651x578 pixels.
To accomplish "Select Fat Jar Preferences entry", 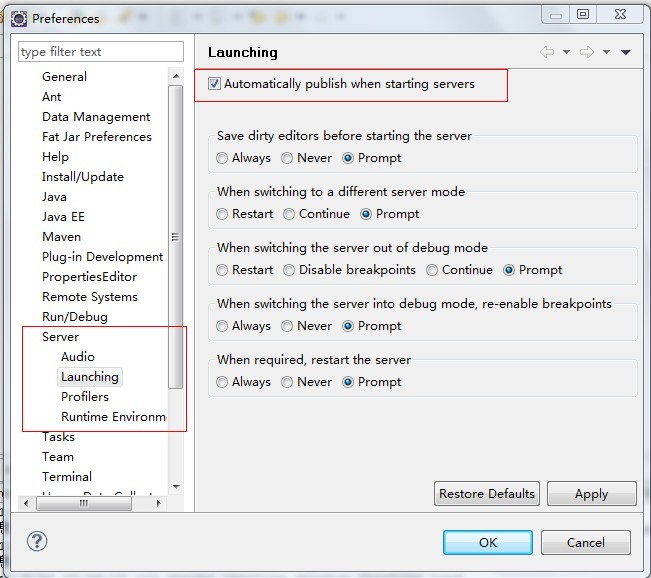I will click(x=97, y=137).
